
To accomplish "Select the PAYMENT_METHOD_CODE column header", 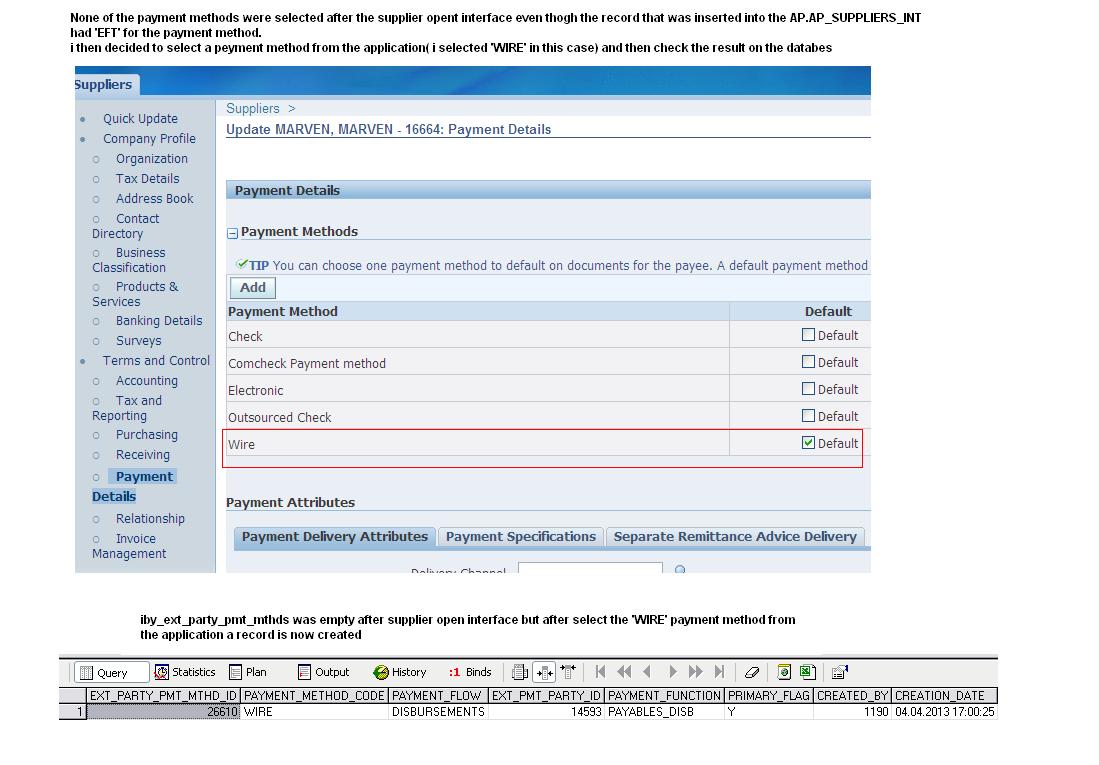I will click(314, 696).
